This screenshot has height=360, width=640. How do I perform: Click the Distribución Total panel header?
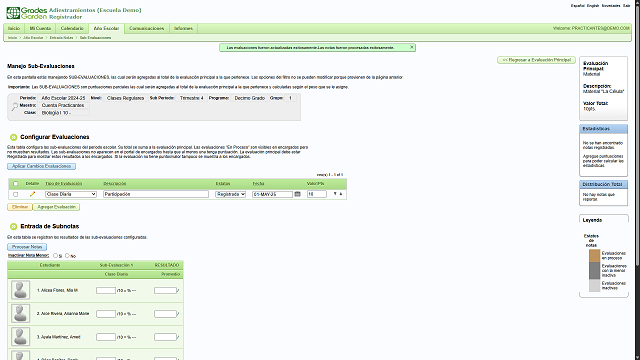tap(604, 184)
